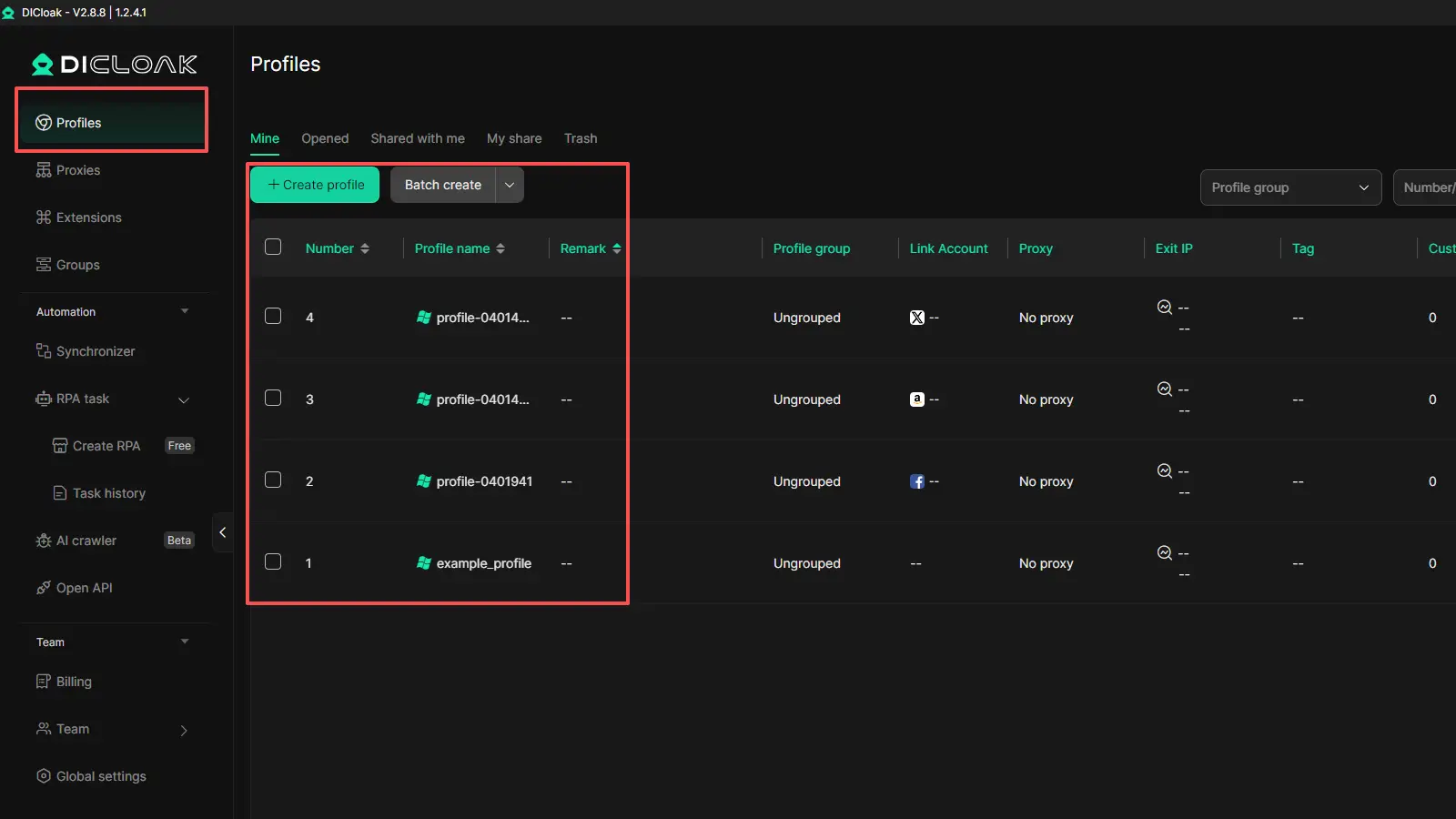Expand the Batch create dropdown arrow
The height and width of the screenshot is (819, 1456).
(x=510, y=185)
